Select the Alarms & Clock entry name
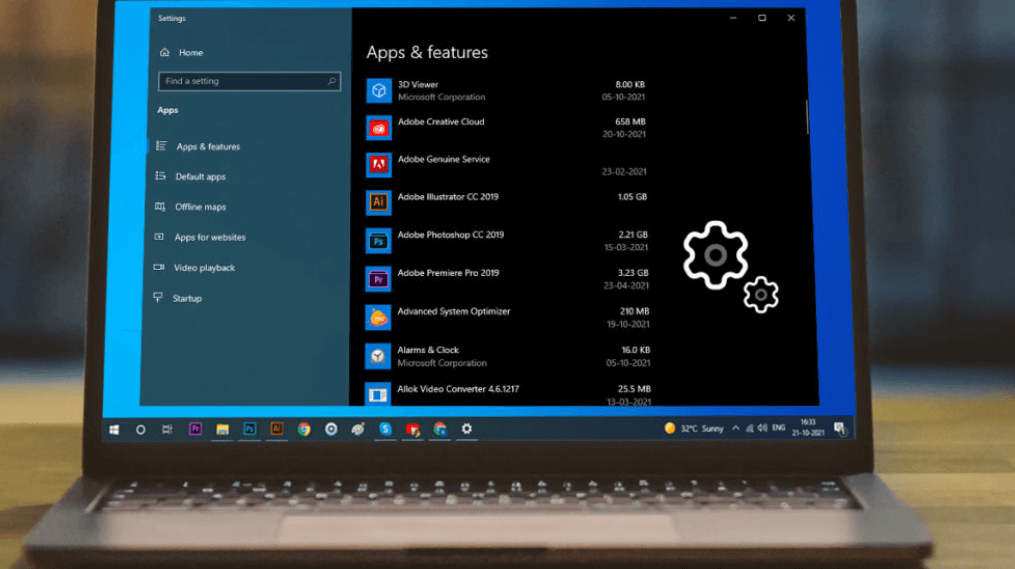 point(428,350)
